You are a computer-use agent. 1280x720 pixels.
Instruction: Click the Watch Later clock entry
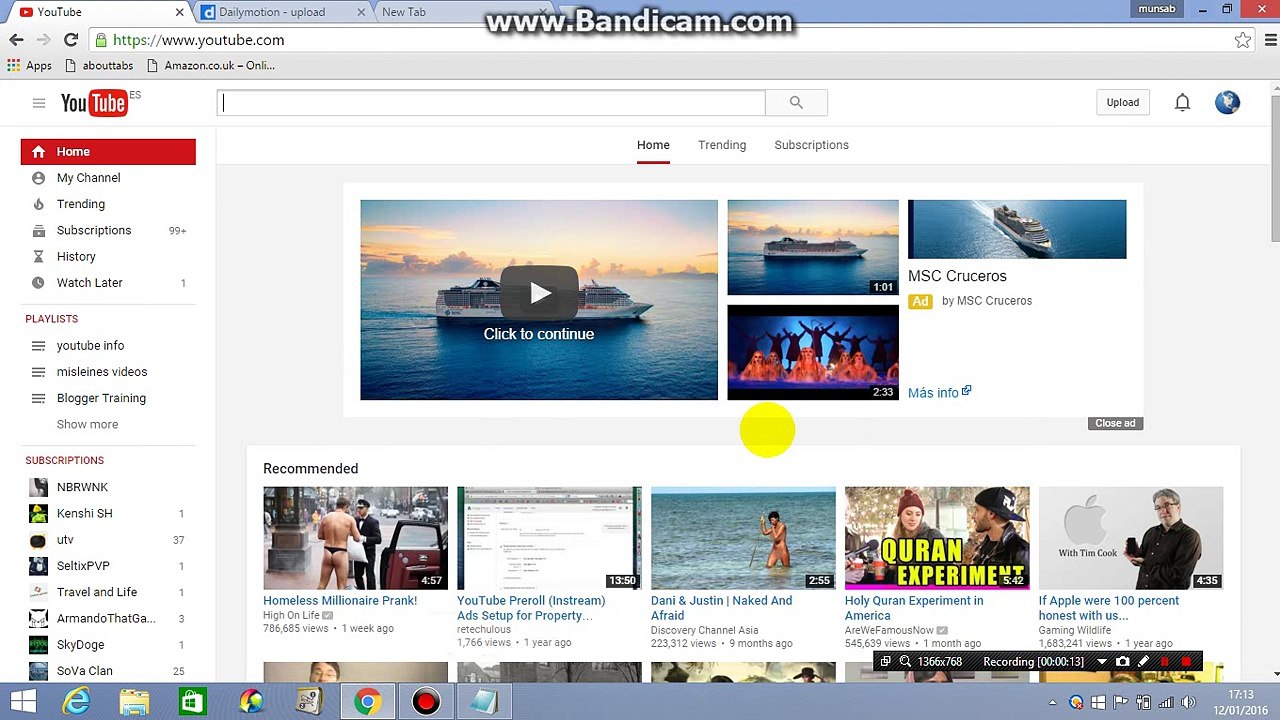coord(108,283)
